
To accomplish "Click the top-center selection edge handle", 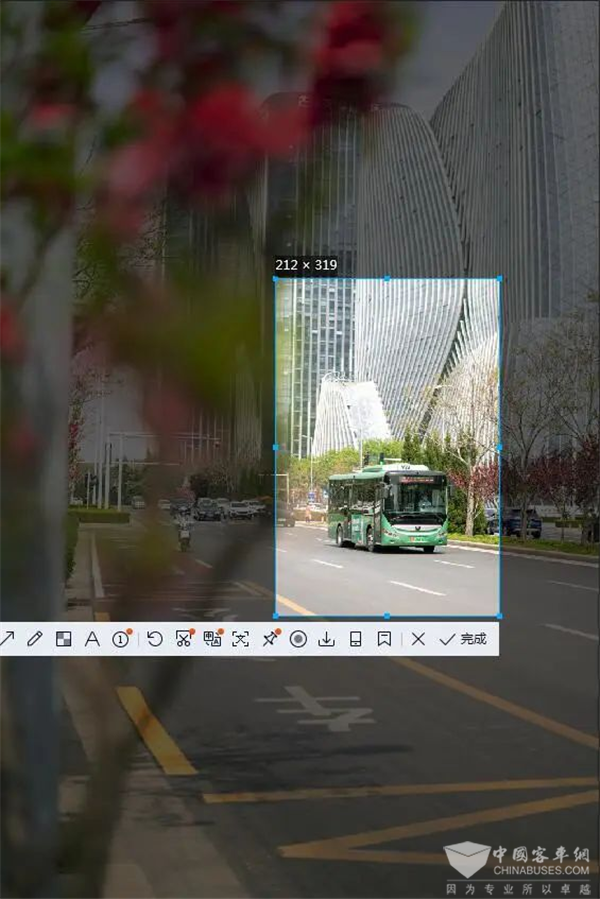I will (387, 279).
